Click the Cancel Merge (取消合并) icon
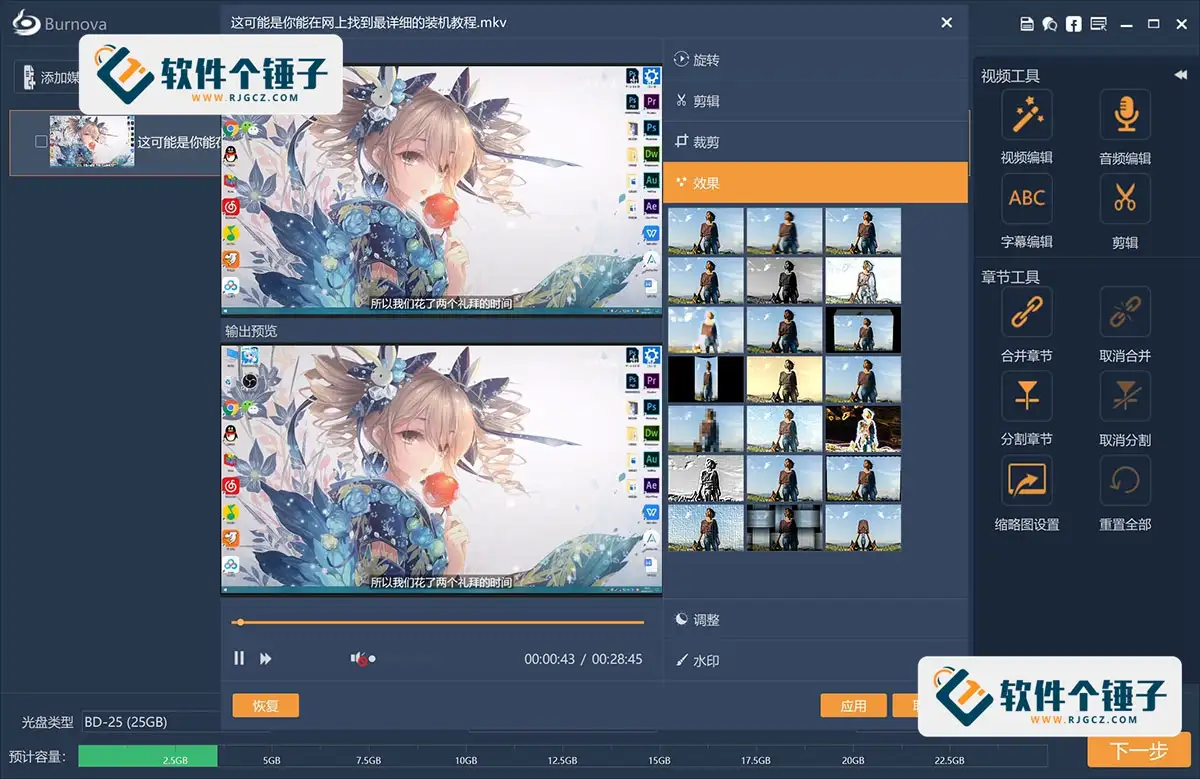 1125,312
